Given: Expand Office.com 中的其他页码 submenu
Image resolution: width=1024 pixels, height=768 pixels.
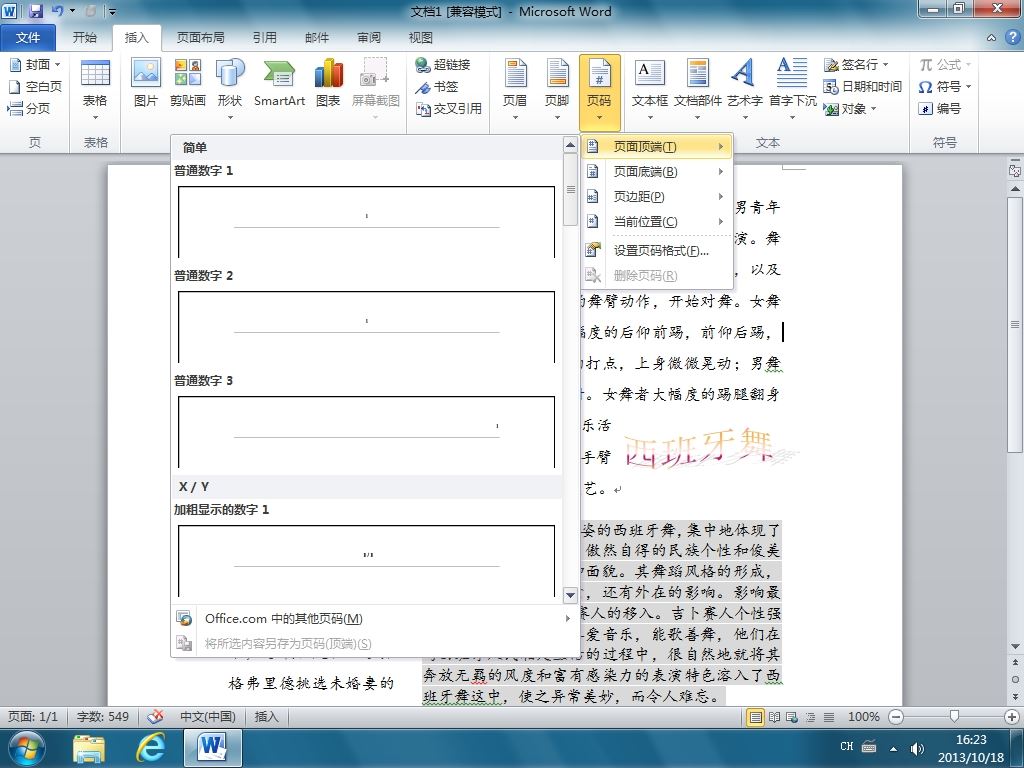Looking at the screenshot, I should (374, 618).
